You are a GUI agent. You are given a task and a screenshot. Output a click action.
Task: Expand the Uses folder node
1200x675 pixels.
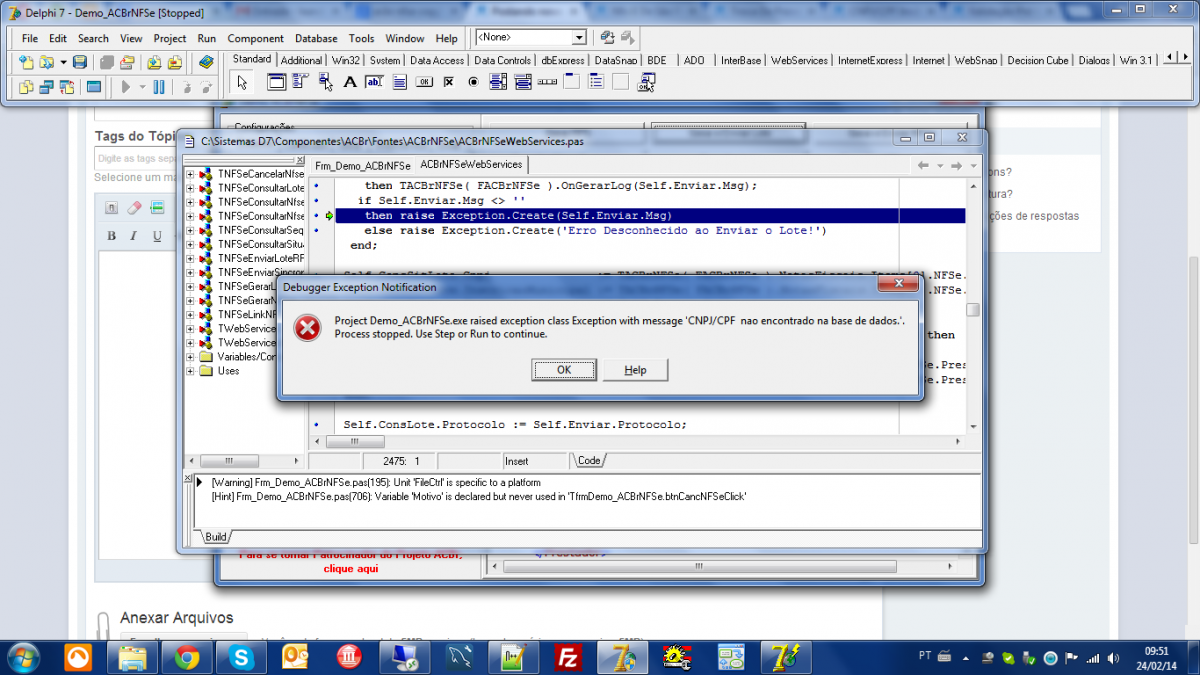click(191, 370)
